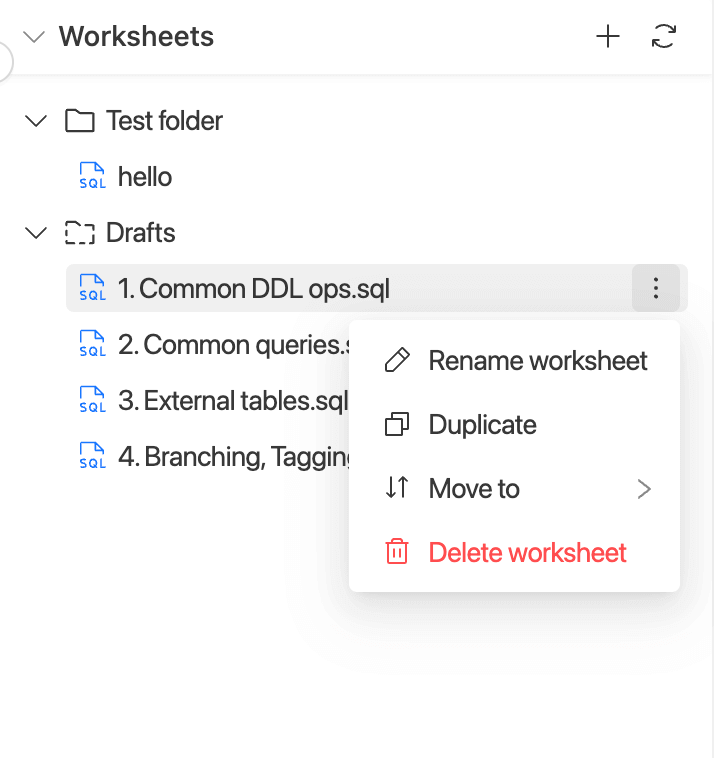714x758 pixels.
Task: Open the three-dot menu for Common DDL ops
Action: pyautogui.click(x=656, y=288)
